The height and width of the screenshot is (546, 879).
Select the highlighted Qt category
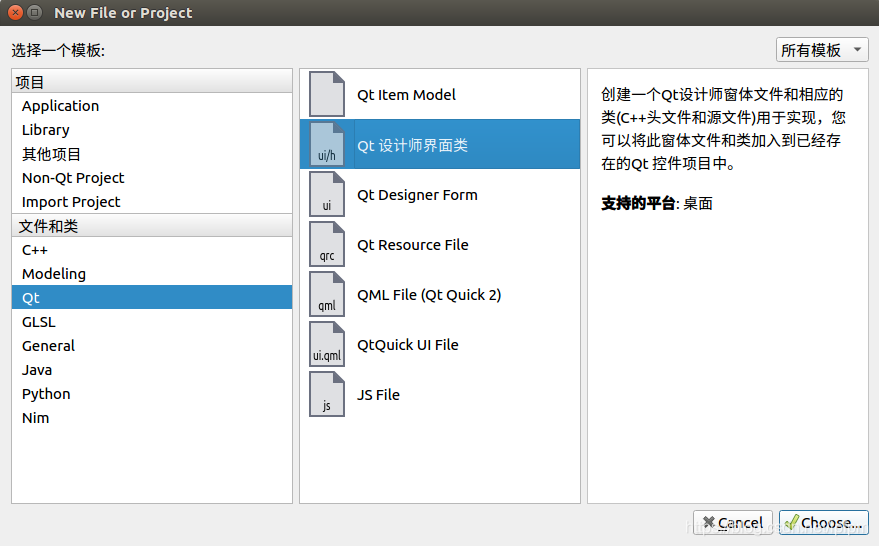(x=152, y=297)
